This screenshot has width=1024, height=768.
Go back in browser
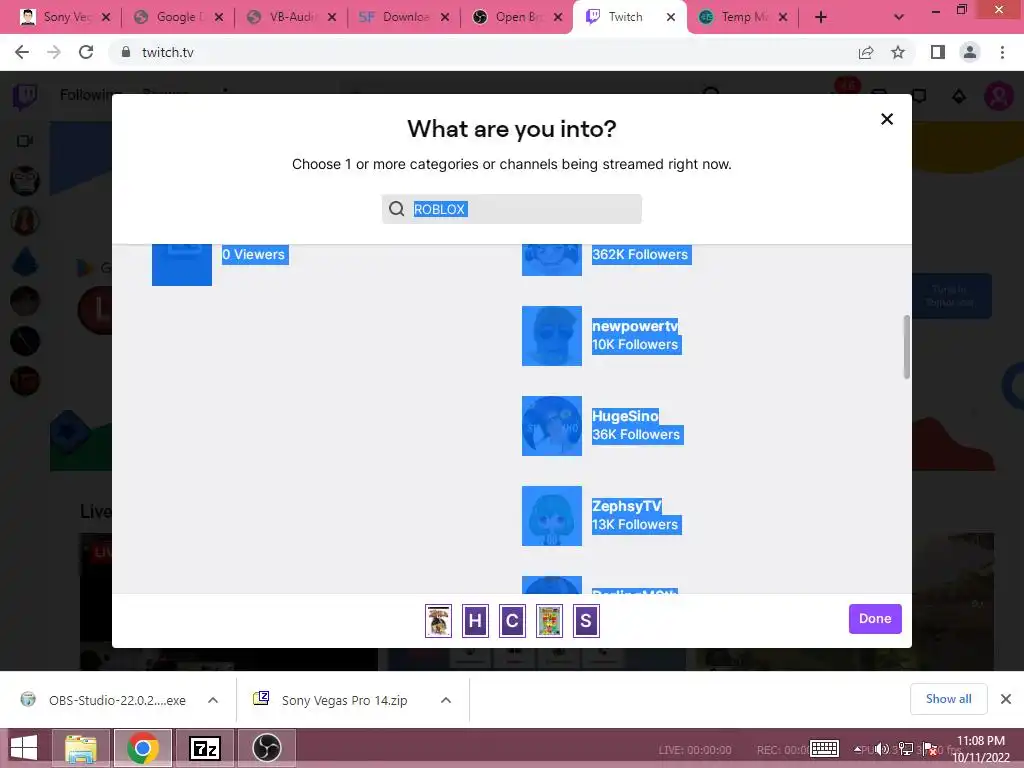click(x=22, y=52)
